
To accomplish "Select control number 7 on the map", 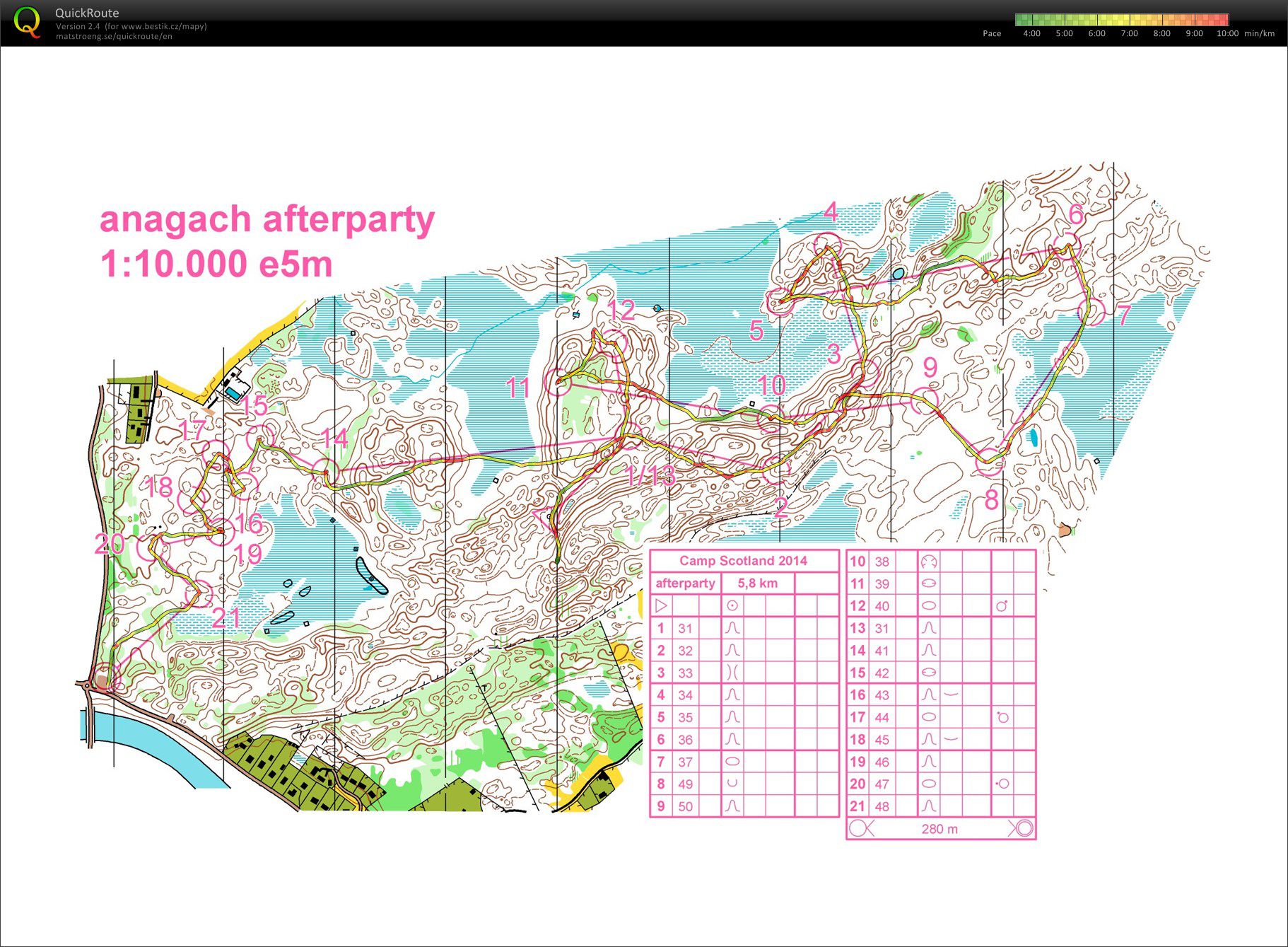I will [x=1124, y=315].
